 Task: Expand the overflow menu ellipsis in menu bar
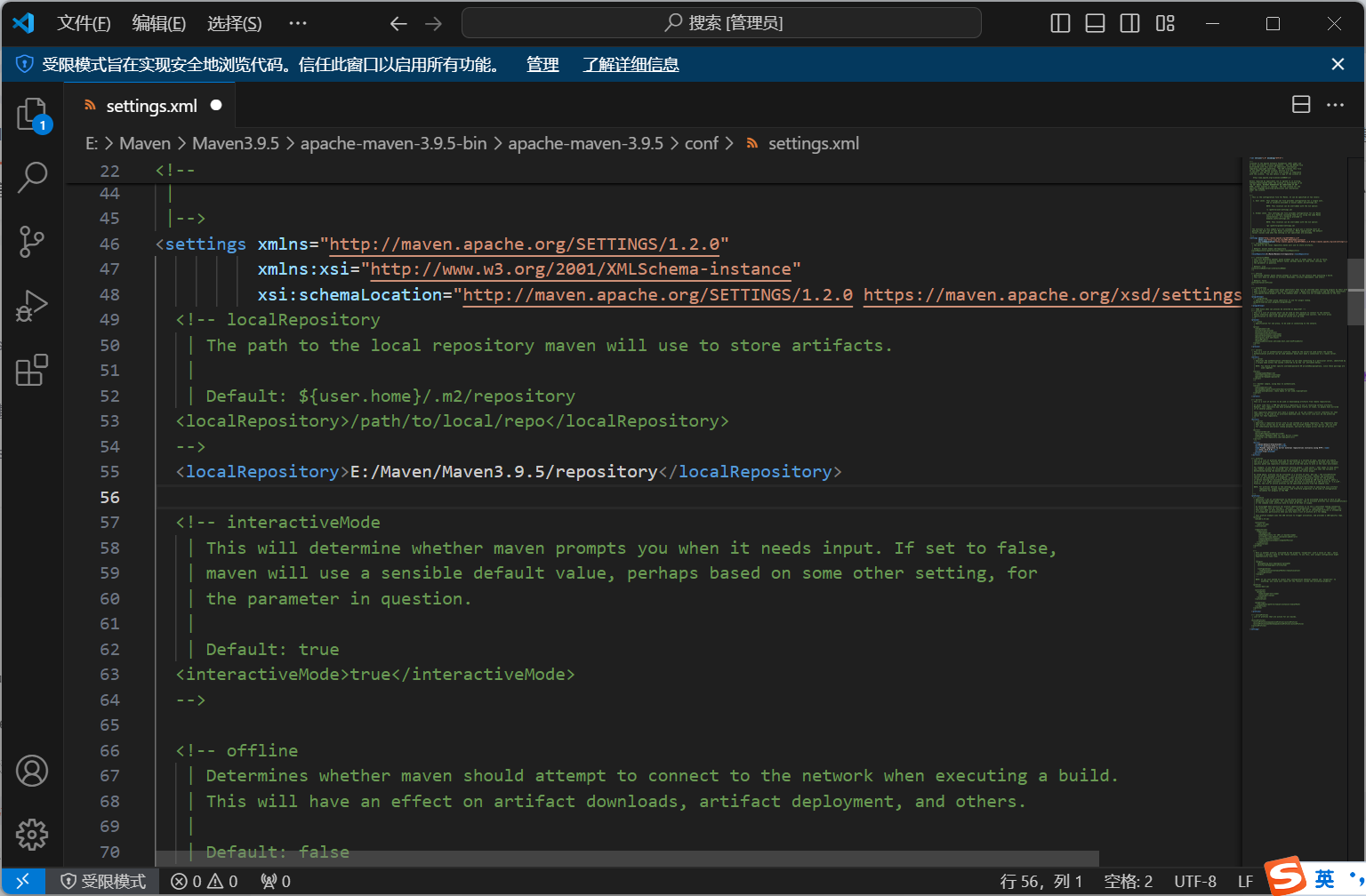(298, 23)
